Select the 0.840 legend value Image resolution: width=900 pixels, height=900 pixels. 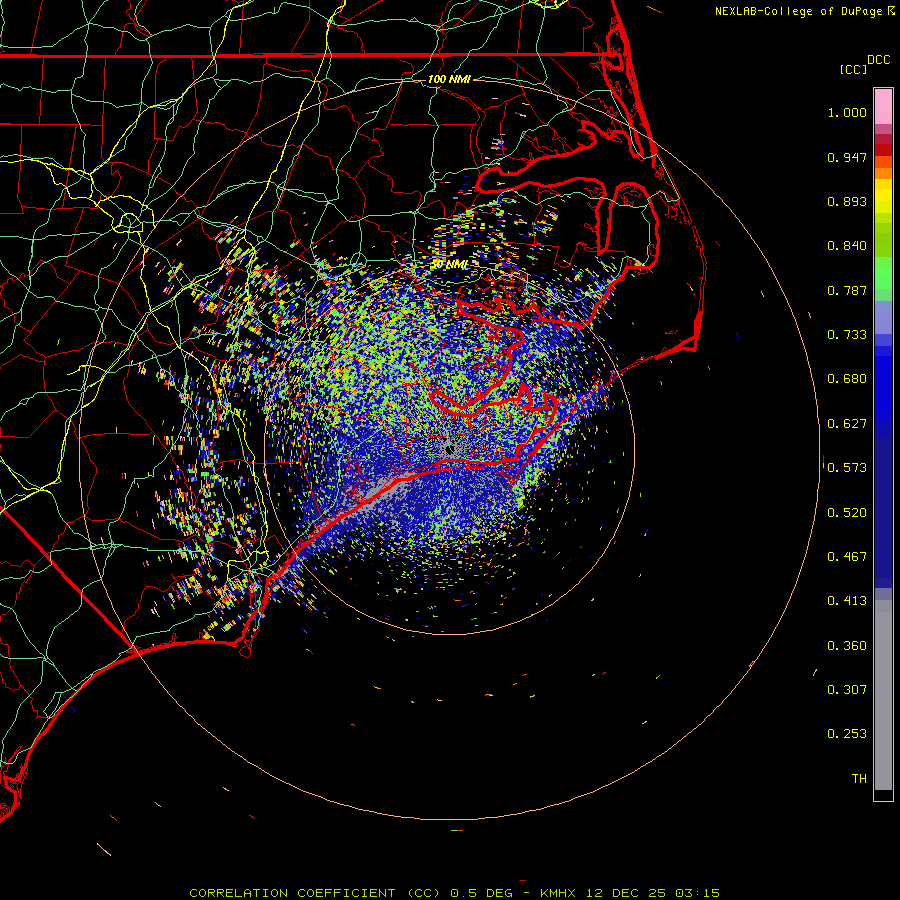coord(847,246)
